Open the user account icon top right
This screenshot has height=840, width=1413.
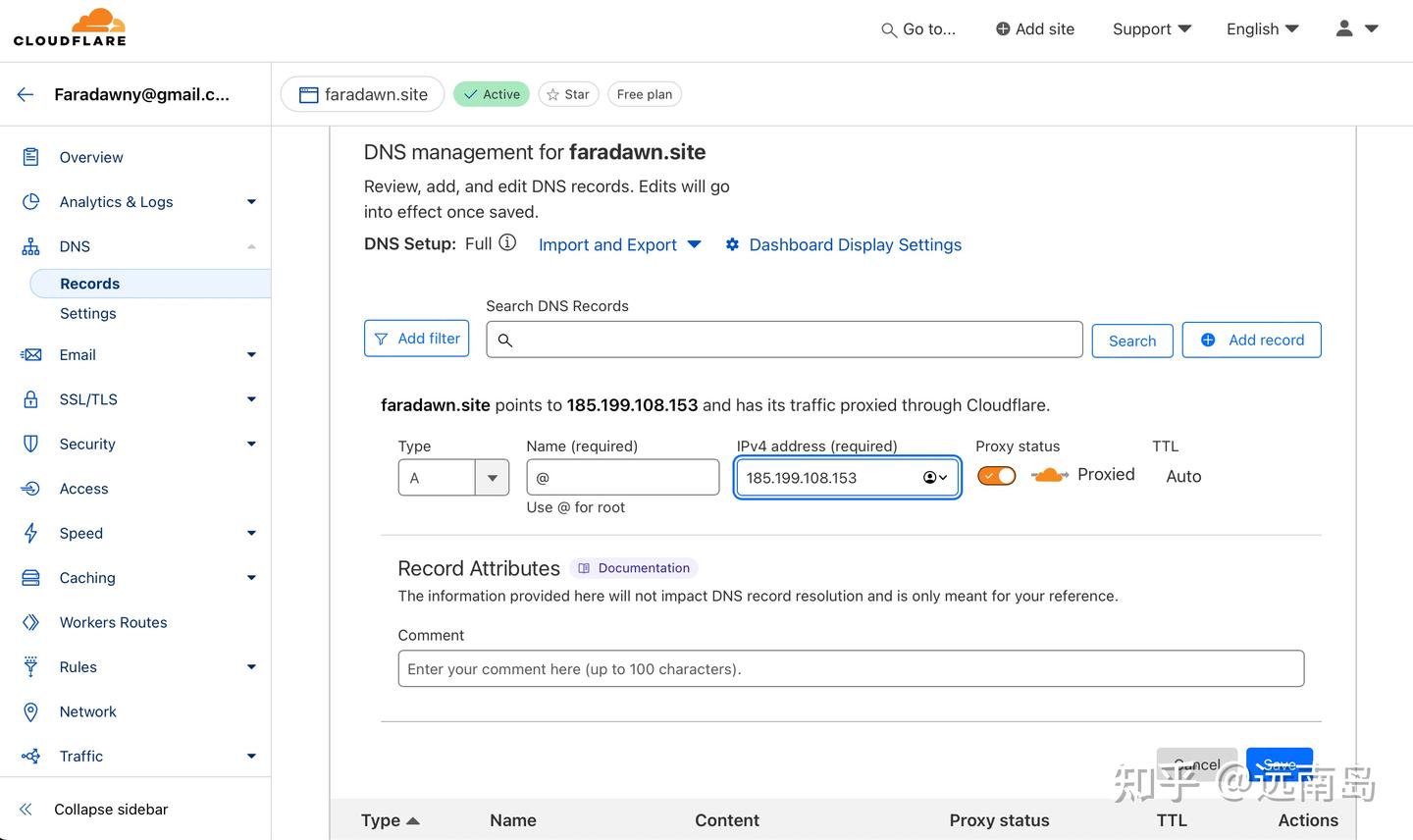pyautogui.click(x=1343, y=28)
